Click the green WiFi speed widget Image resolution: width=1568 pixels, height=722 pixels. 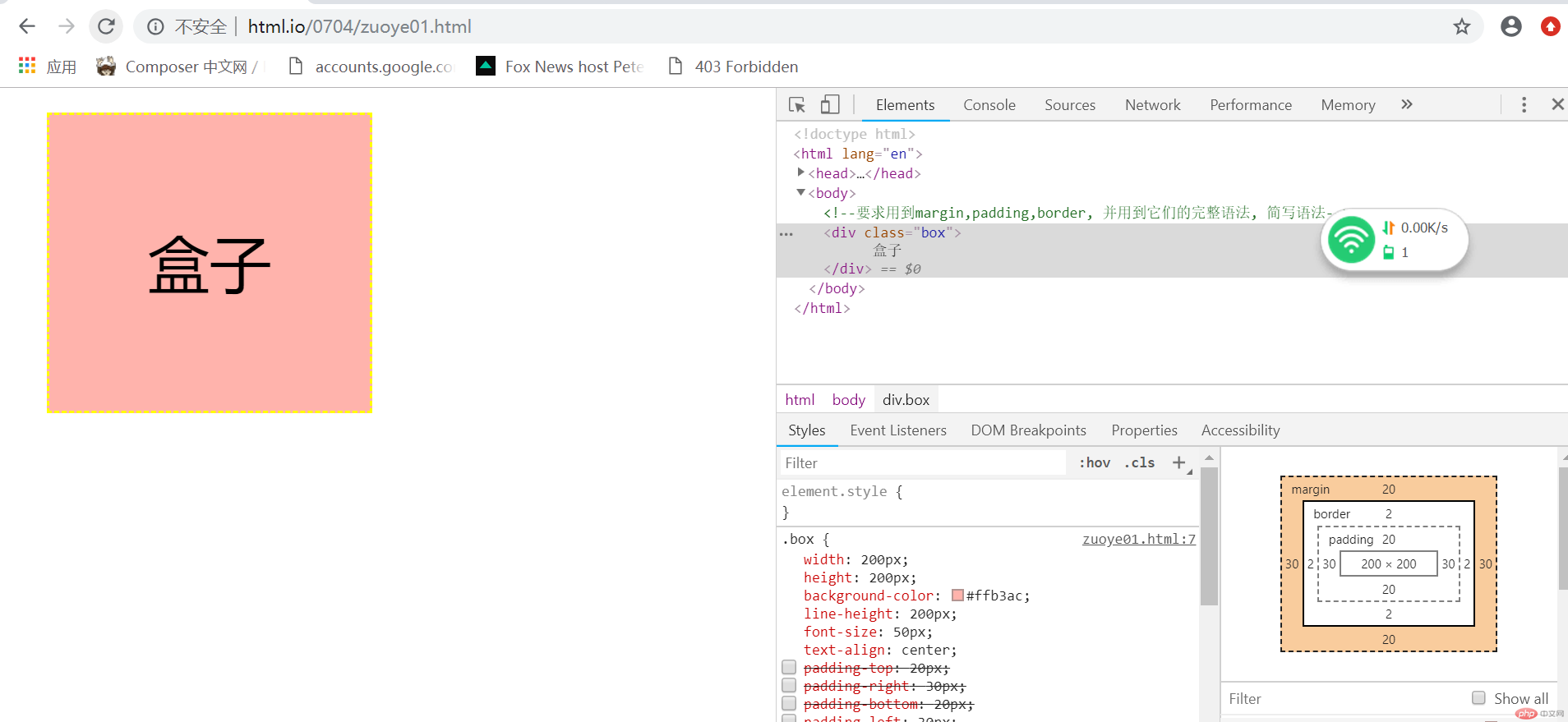point(1395,240)
